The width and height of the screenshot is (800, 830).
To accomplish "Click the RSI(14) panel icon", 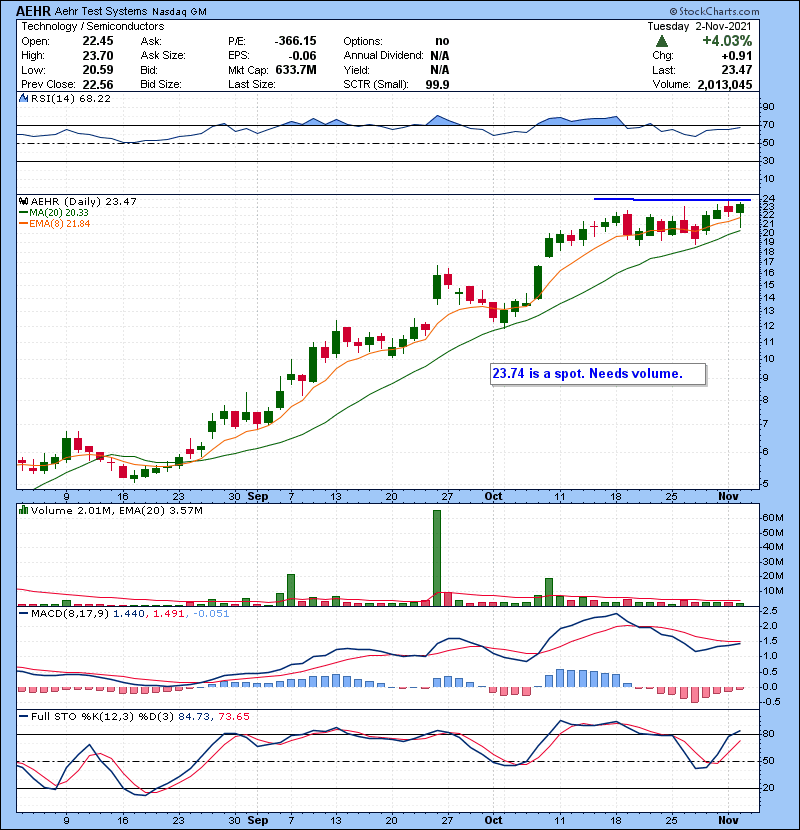I will click(x=23, y=98).
